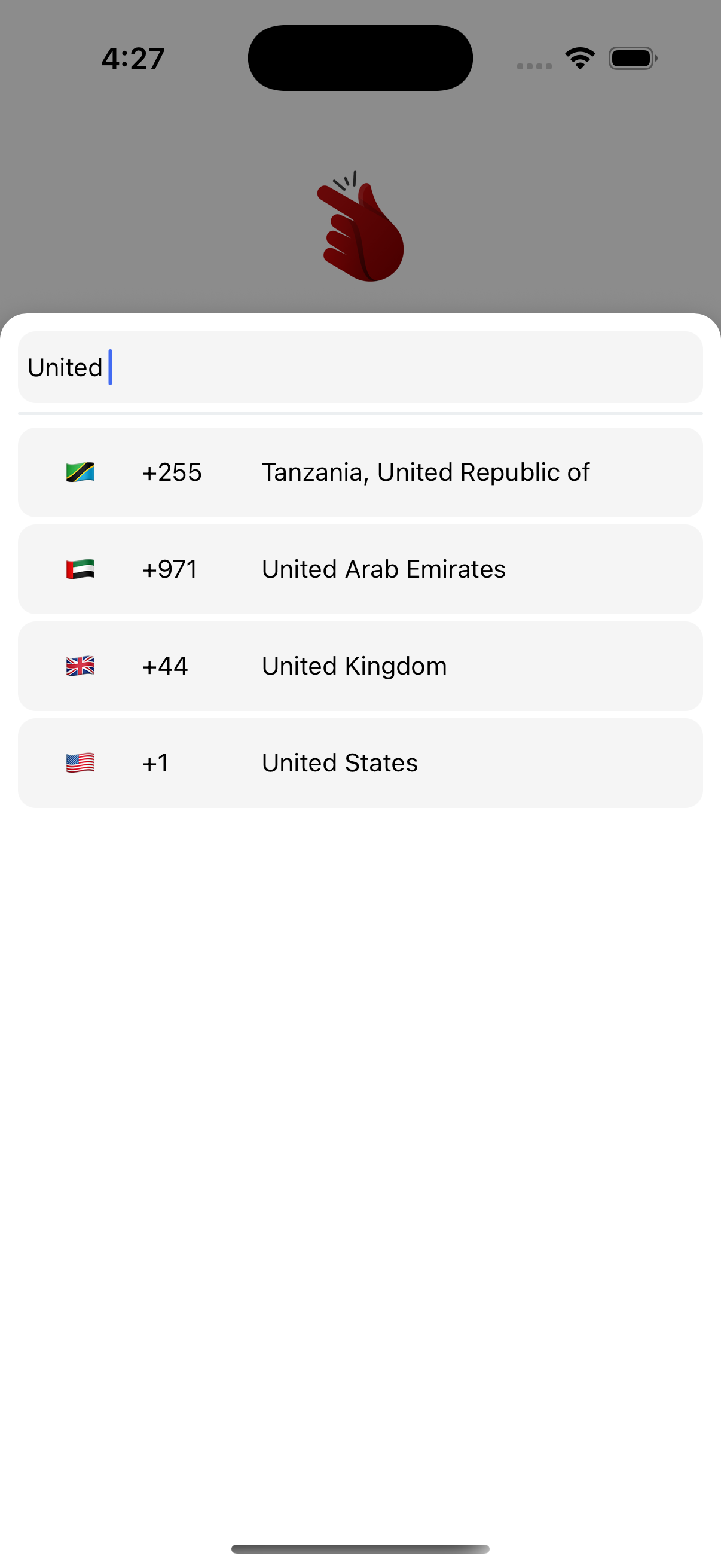The image size is (721, 1568).
Task: Tap the Wi-Fi status icon
Action: coord(580,59)
